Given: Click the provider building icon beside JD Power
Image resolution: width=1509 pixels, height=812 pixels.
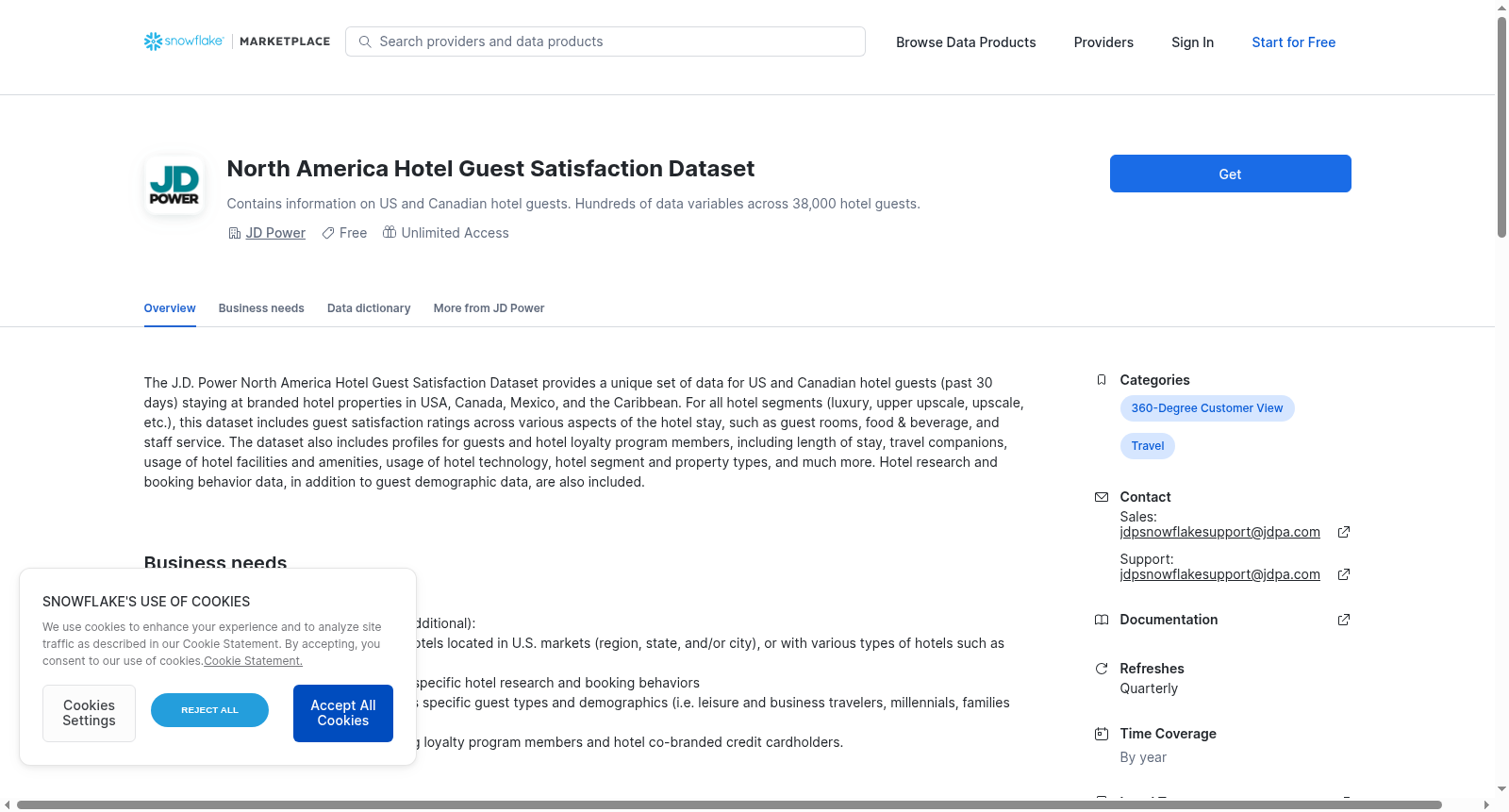Looking at the screenshot, I should click(235, 233).
